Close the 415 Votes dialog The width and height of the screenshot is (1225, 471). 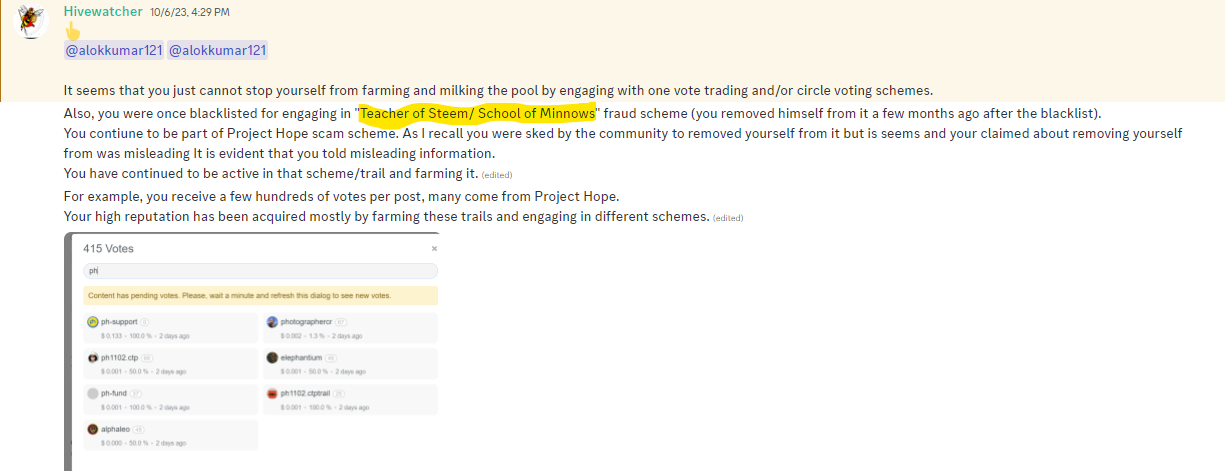coord(434,248)
